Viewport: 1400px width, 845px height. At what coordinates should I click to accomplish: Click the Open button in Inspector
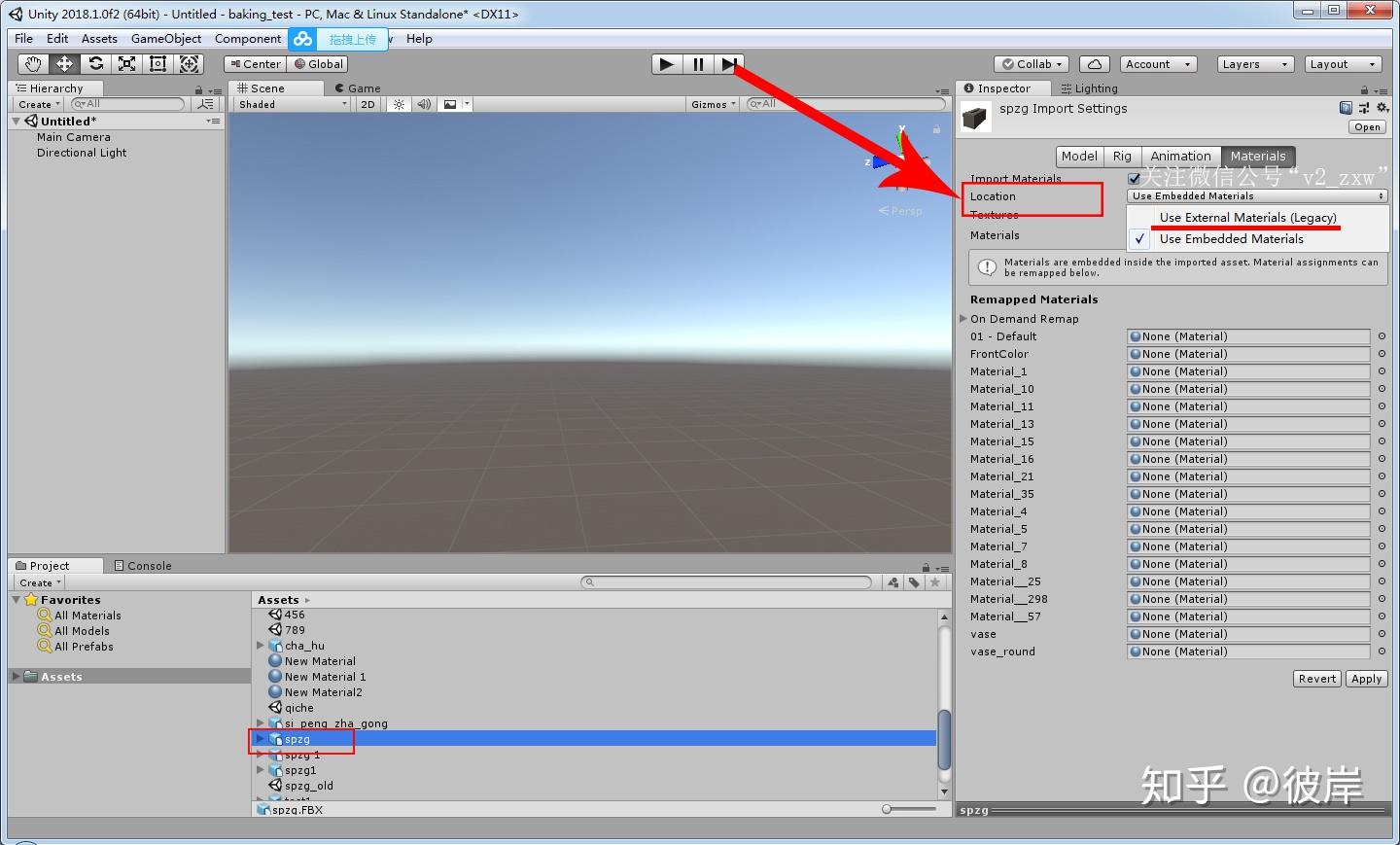point(1367,127)
